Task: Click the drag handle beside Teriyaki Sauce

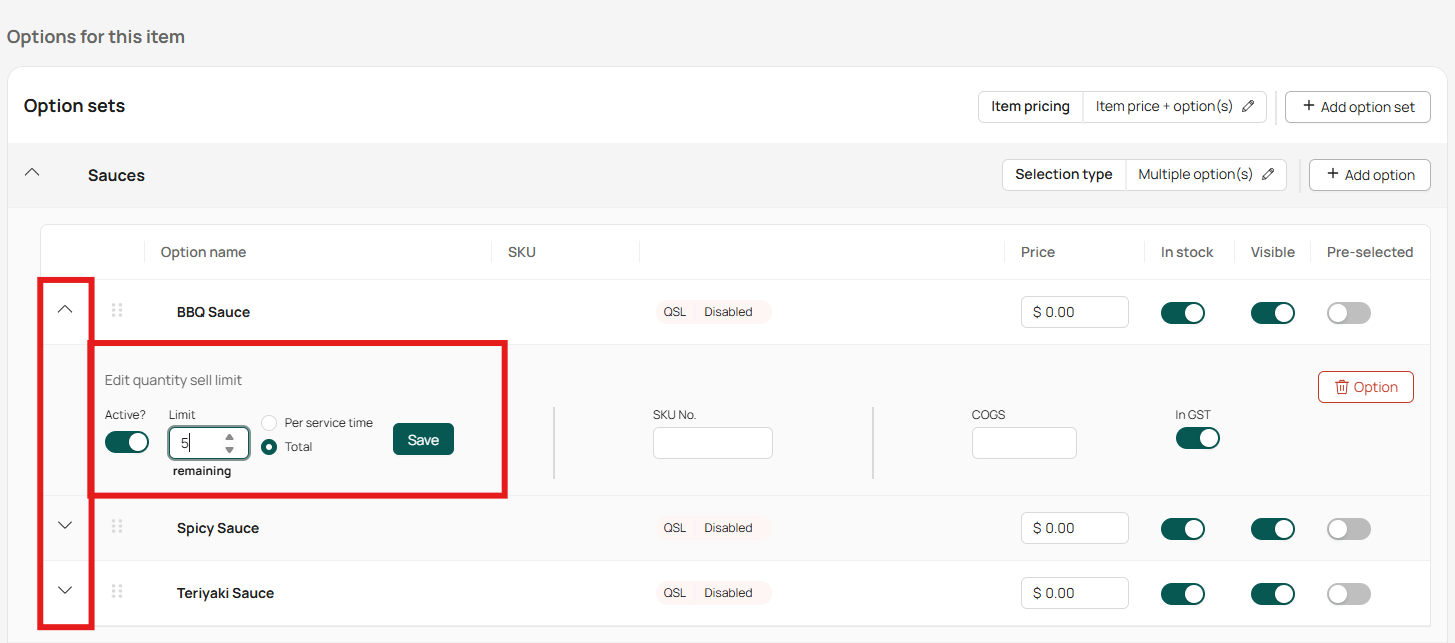Action: (x=117, y=591)
